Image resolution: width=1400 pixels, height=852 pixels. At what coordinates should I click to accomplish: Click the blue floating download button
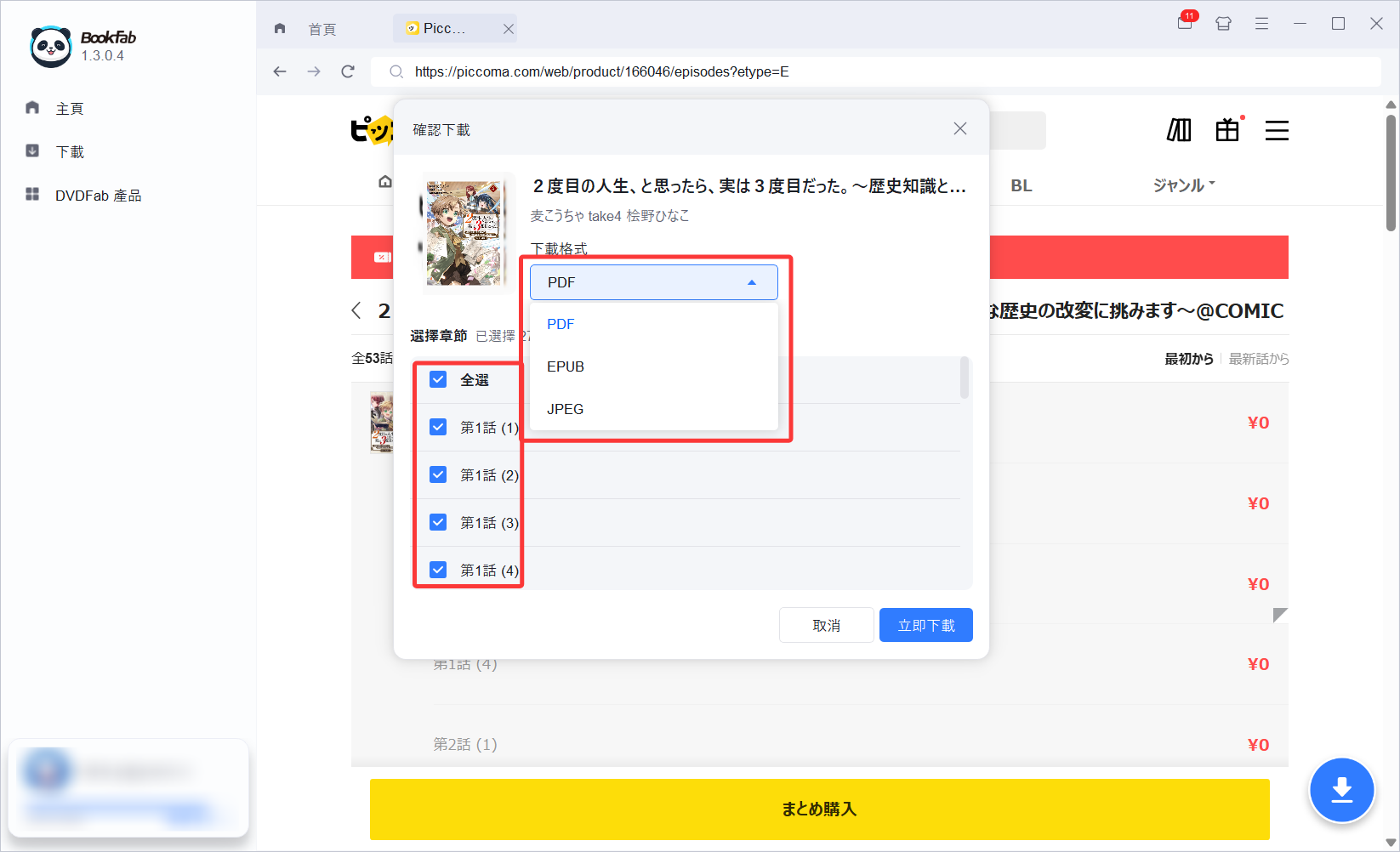[1342, 790]
